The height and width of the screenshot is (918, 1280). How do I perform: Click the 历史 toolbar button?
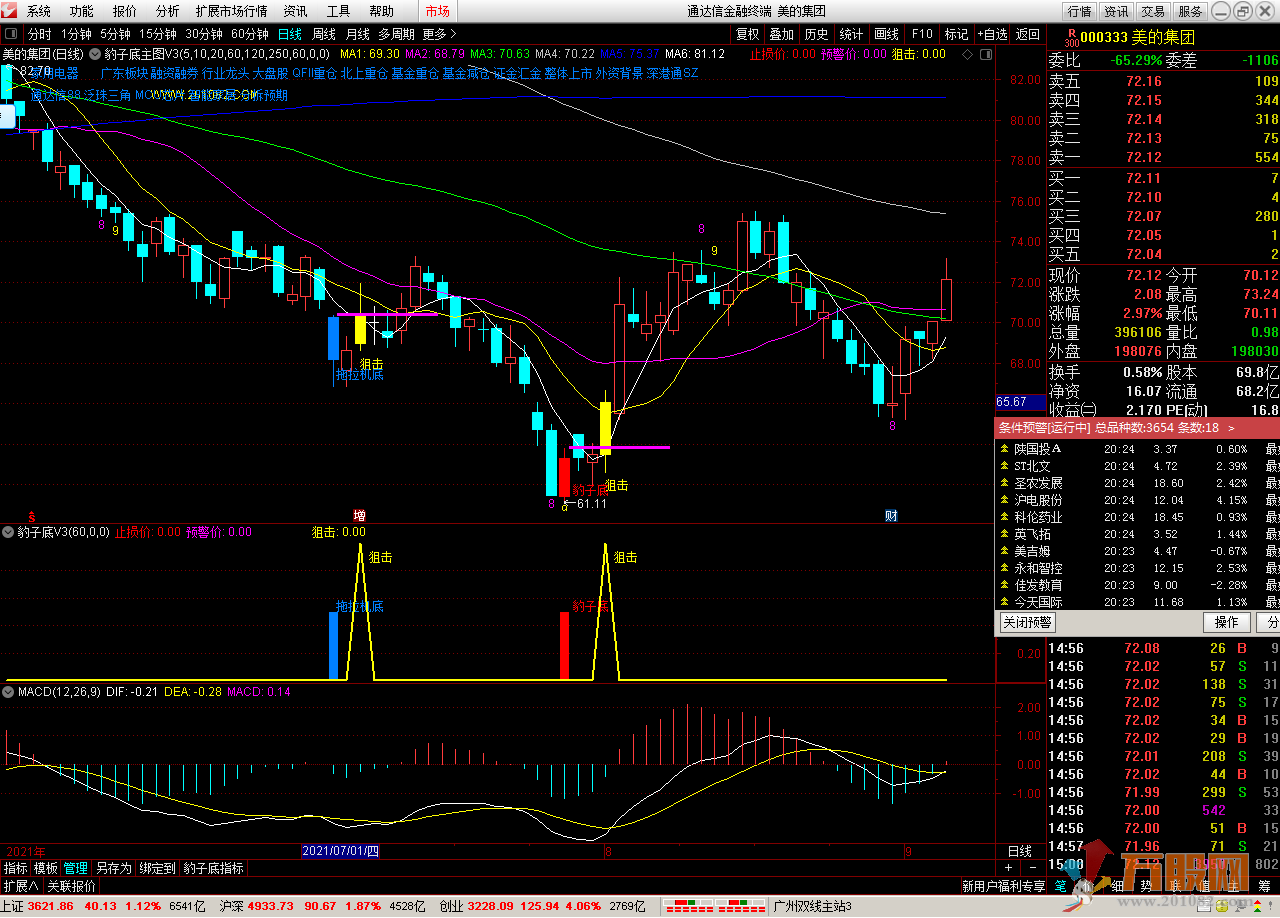click(x=816, y=34)
